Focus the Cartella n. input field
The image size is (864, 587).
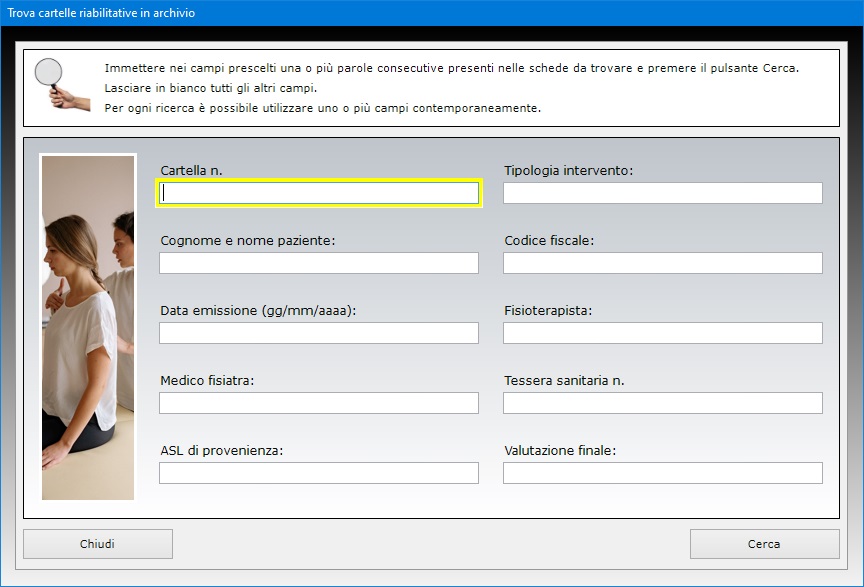point(319,193)
